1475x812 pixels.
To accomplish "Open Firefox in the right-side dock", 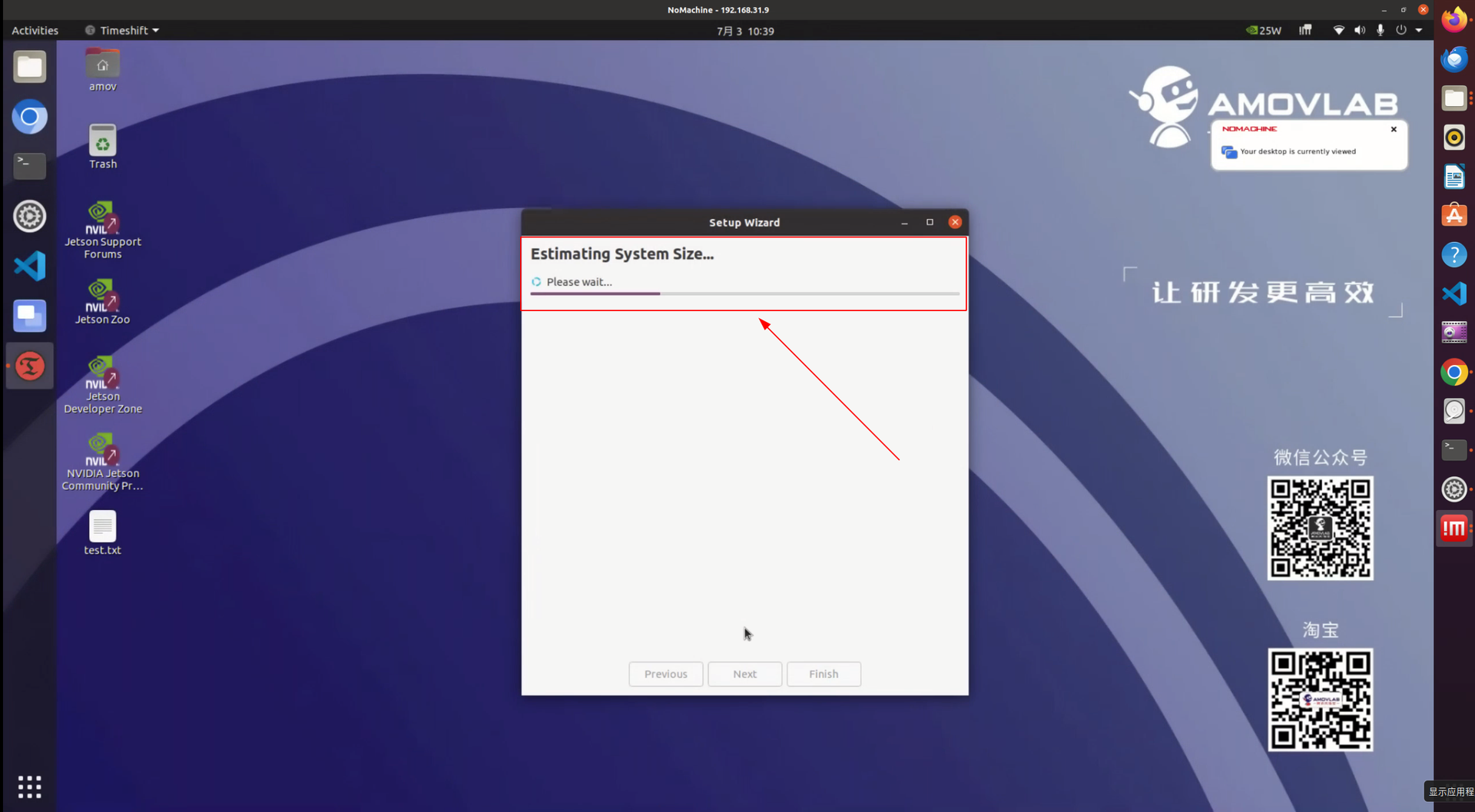I will (1453, 20).
